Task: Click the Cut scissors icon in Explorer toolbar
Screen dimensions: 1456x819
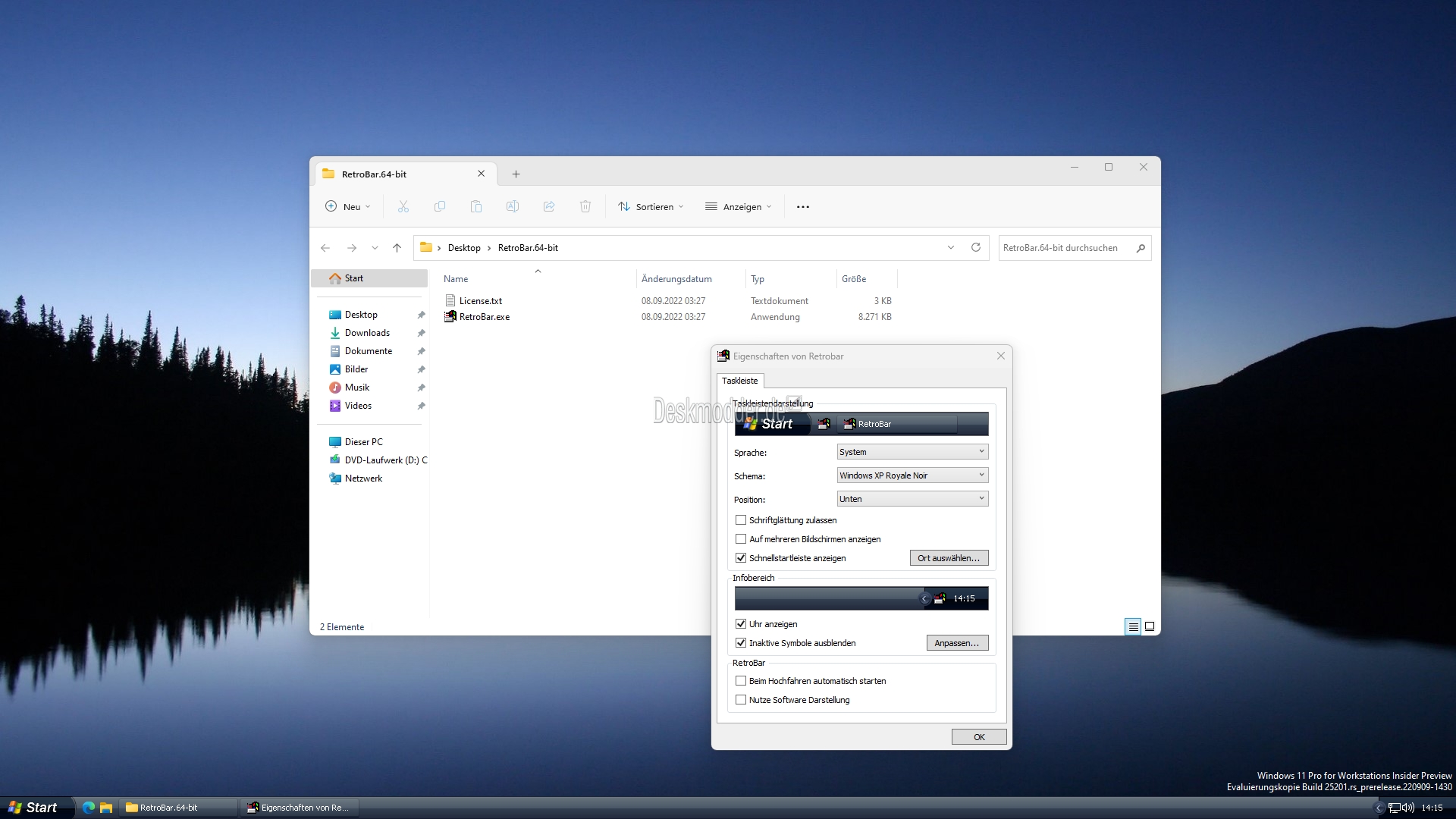Action: (403, 206)
